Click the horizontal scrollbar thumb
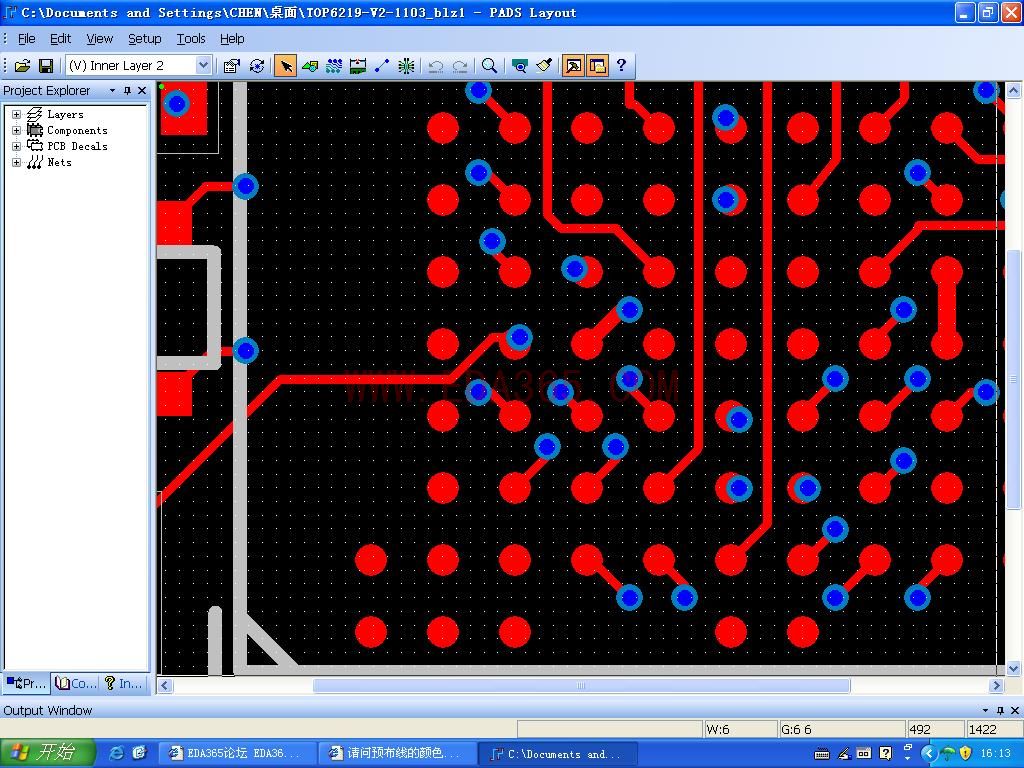The height and width of the screenshot is (768, 1024). [x=581, y=685]
